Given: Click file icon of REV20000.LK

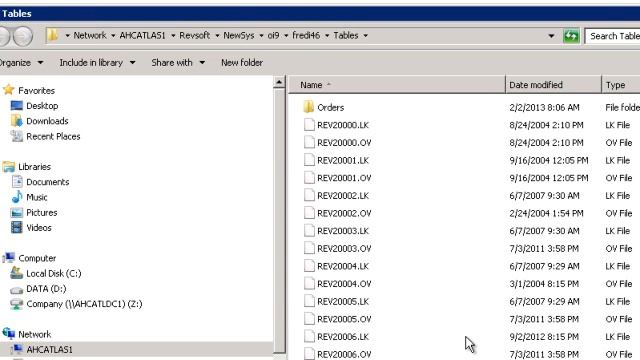Looking at the screenshot, I should (x=309, y=125).
